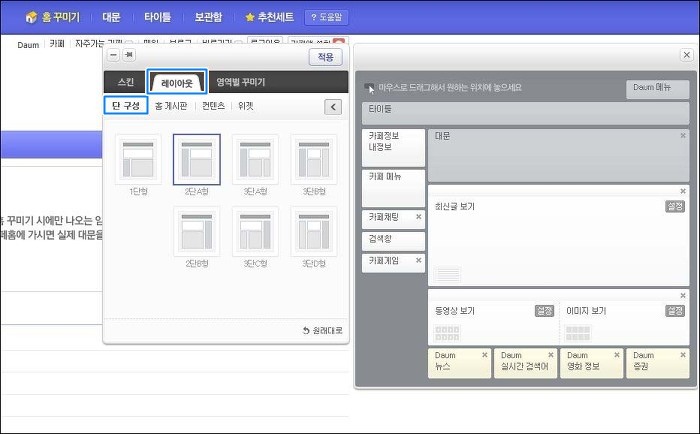Click the Daum 증권 widget text
This screenshot has width=700, height=434.
tap(643, 361)
